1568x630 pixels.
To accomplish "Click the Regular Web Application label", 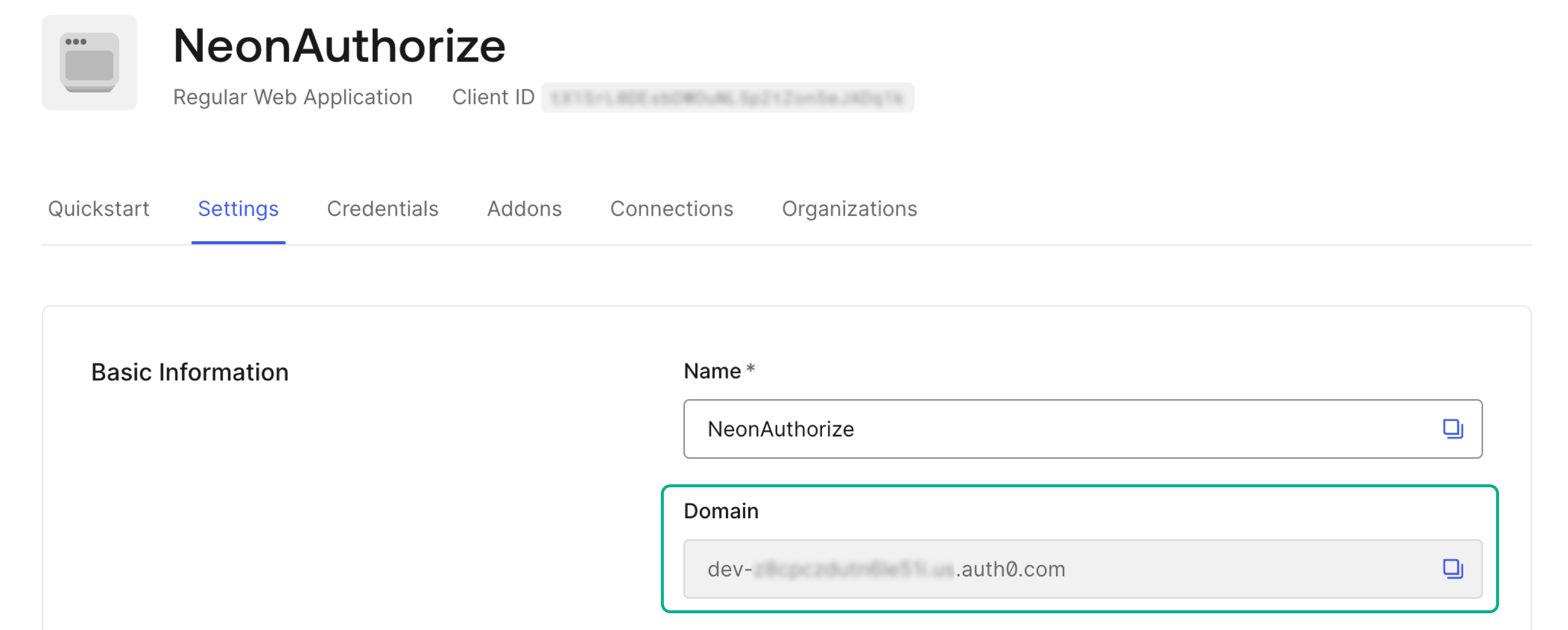I will click(293, 96).
